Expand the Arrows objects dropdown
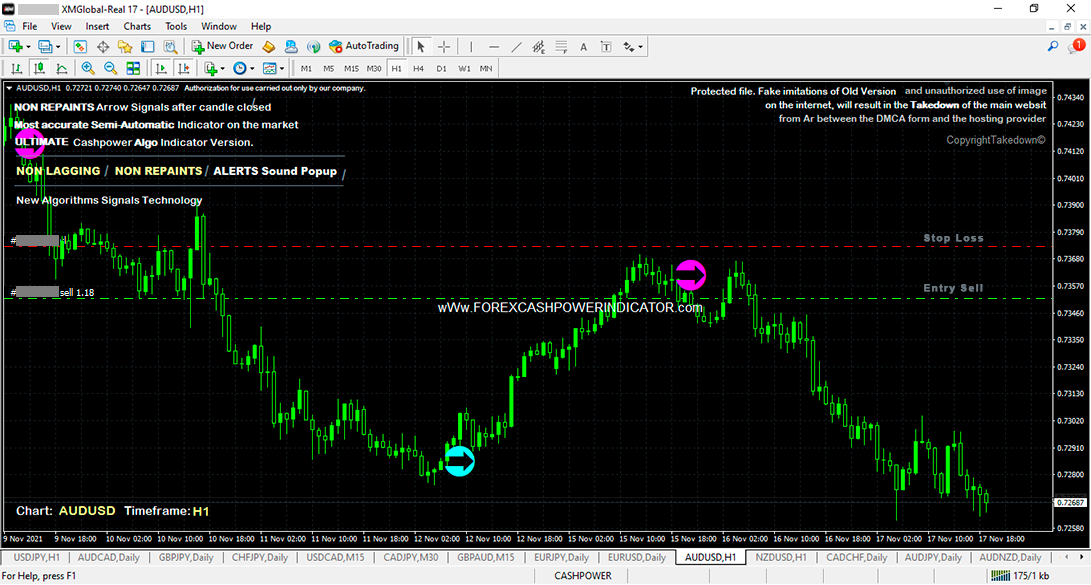The image size is (1091, 585). click(x=640, y=47)
